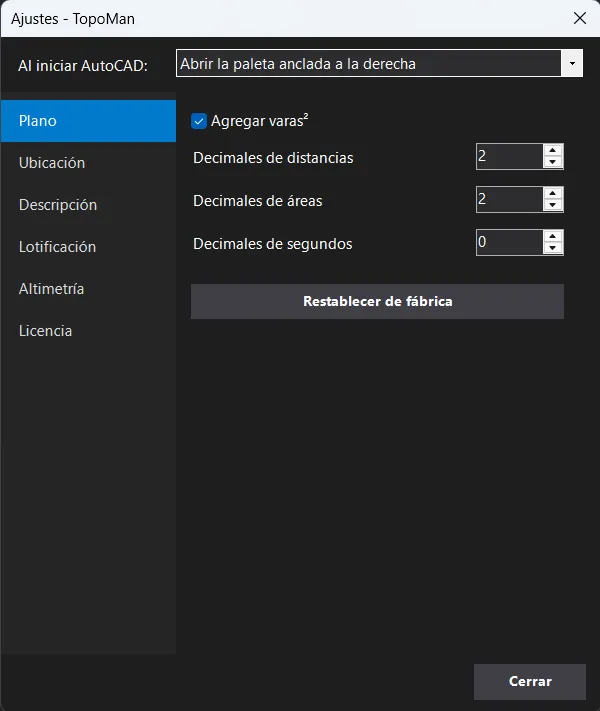Click the 'Decimales de áreas' label
The height and width of the screenshot is (711, 600).
coord(258,201)
